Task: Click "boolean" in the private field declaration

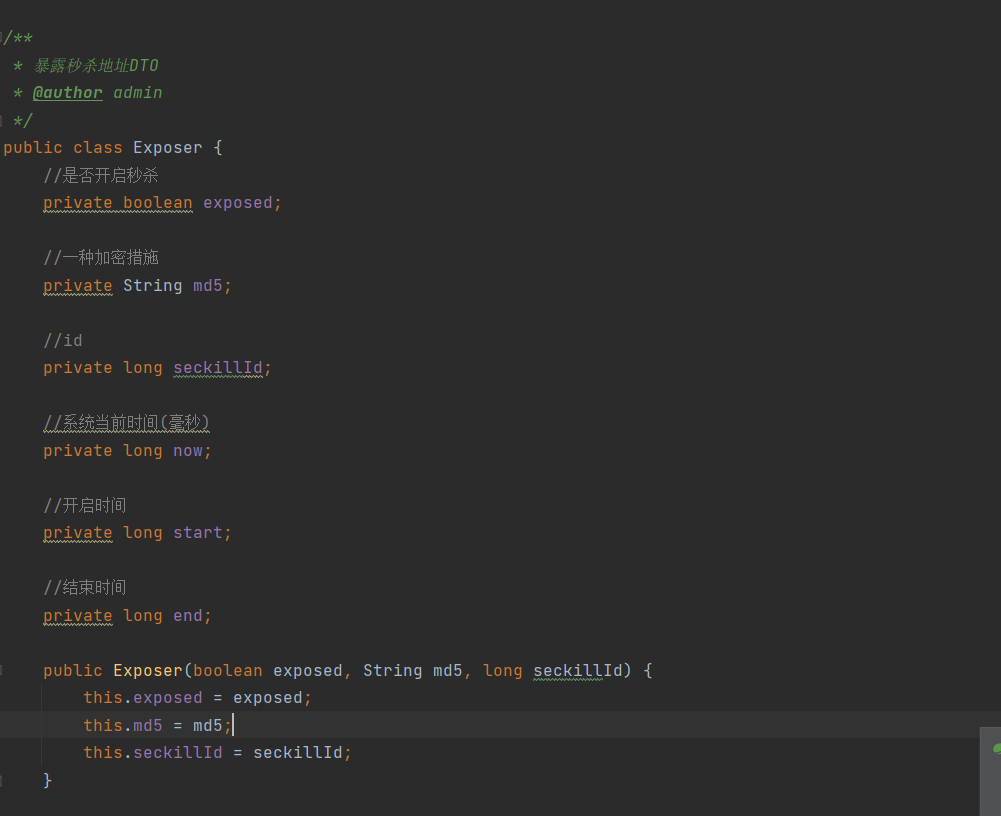Action: click(x=158, y=203)
